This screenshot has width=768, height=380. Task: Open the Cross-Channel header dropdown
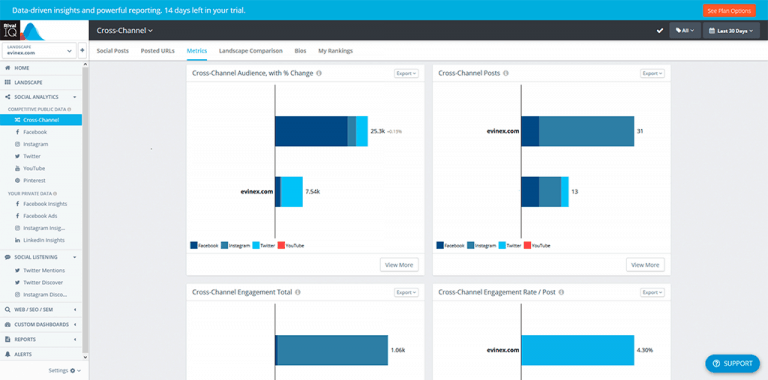point(125,30)
